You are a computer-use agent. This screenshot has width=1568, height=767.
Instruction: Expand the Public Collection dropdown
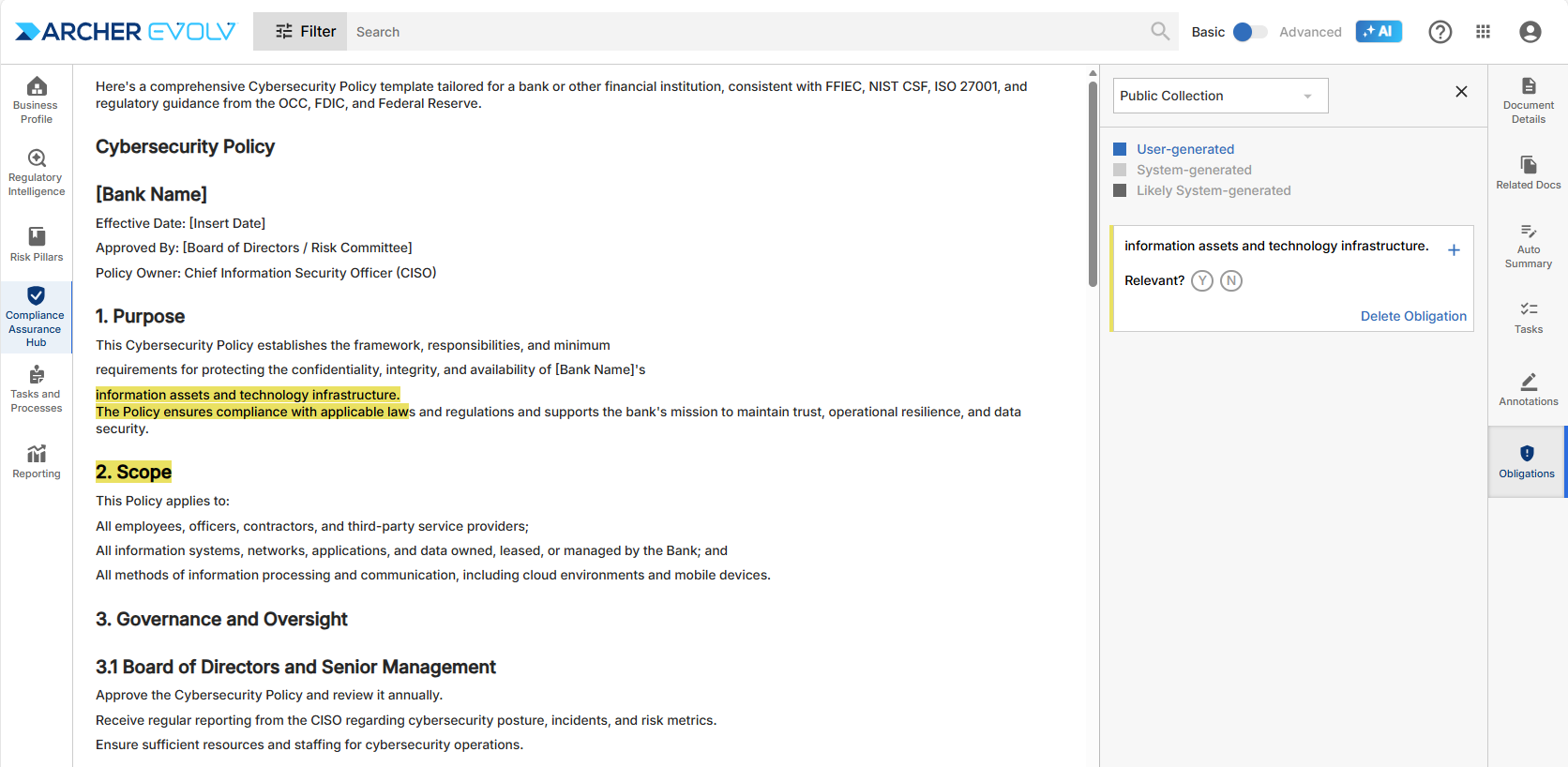(x=1220, y=96)
